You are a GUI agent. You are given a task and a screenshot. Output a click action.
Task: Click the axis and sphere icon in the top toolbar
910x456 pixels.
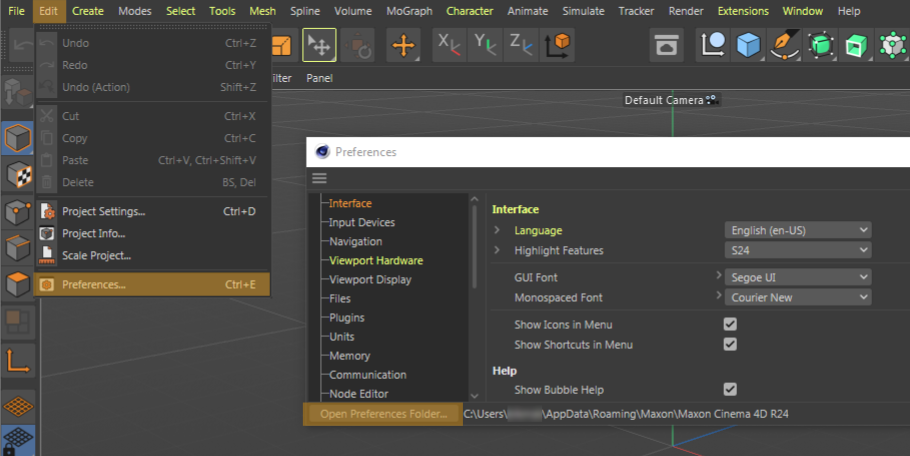[713, 45]
